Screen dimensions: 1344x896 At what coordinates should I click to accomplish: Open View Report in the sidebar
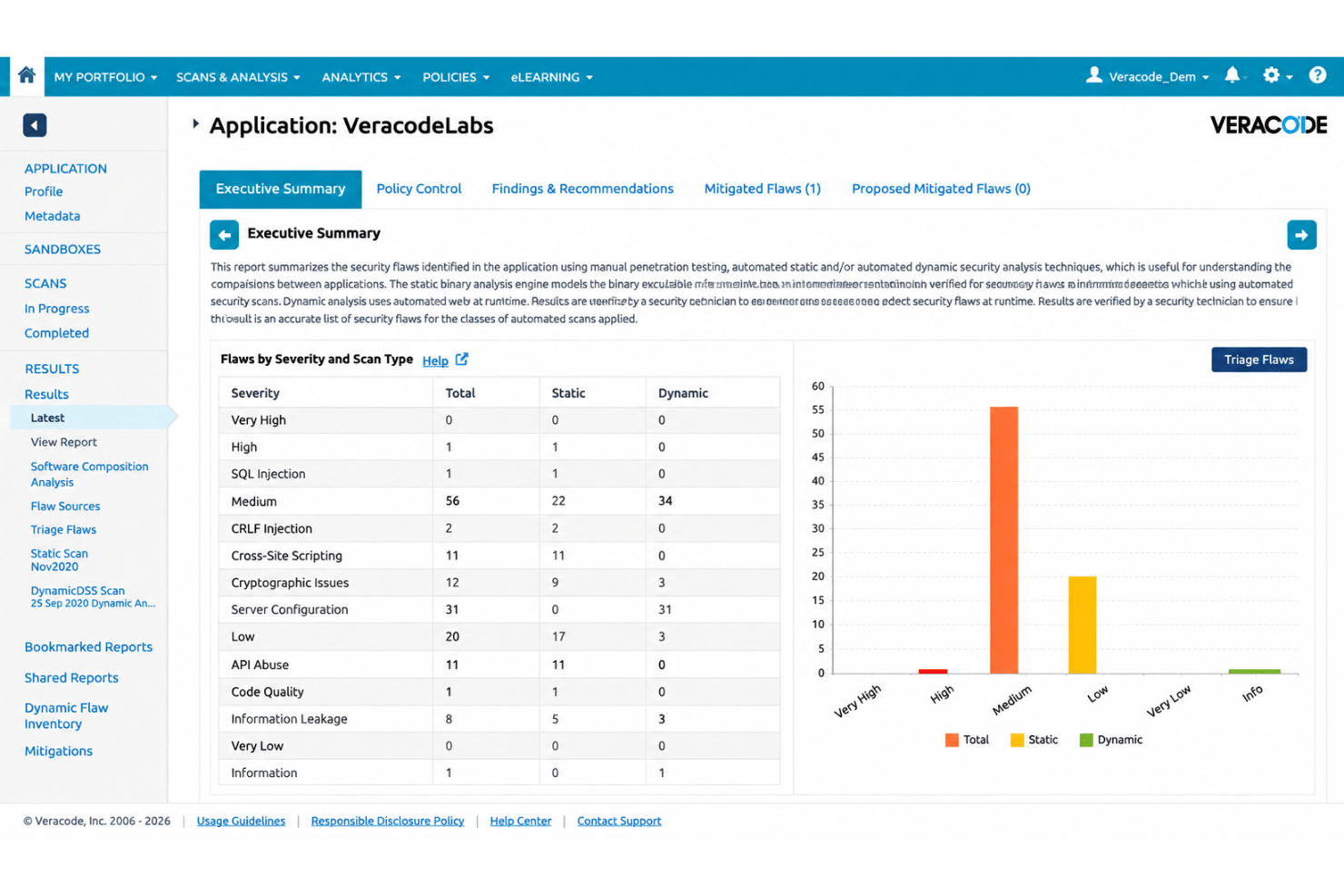click(64, 442)
